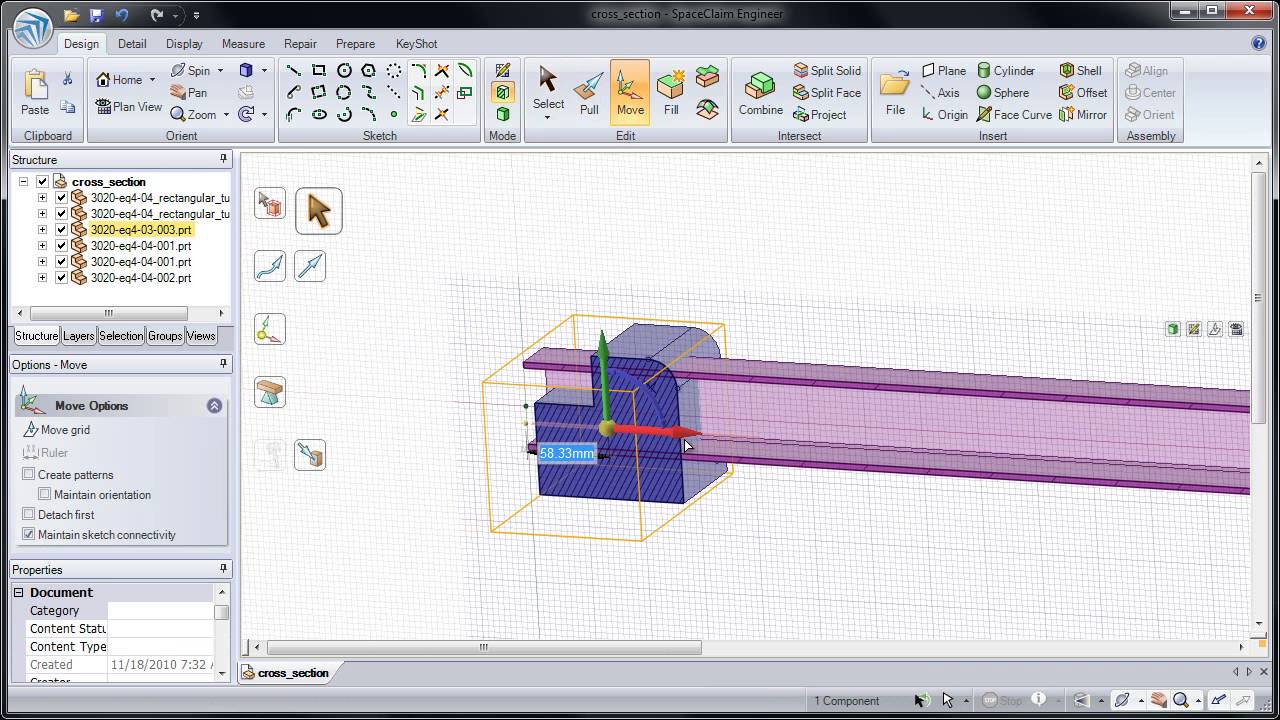
Task: Open the Home view dropdown arrow
Action: (152, 80)
